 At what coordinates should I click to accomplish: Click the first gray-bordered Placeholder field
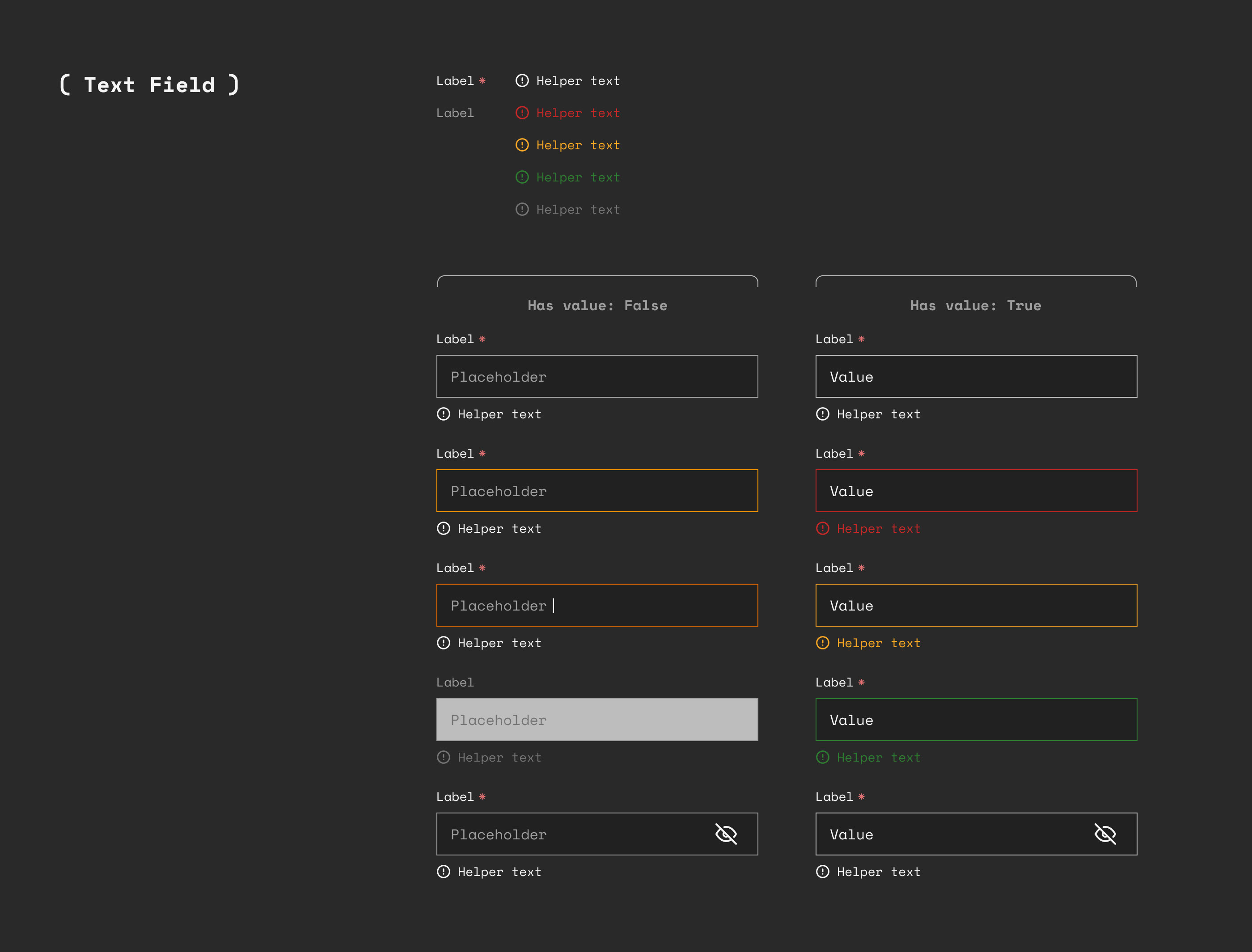tap(597, 376)
